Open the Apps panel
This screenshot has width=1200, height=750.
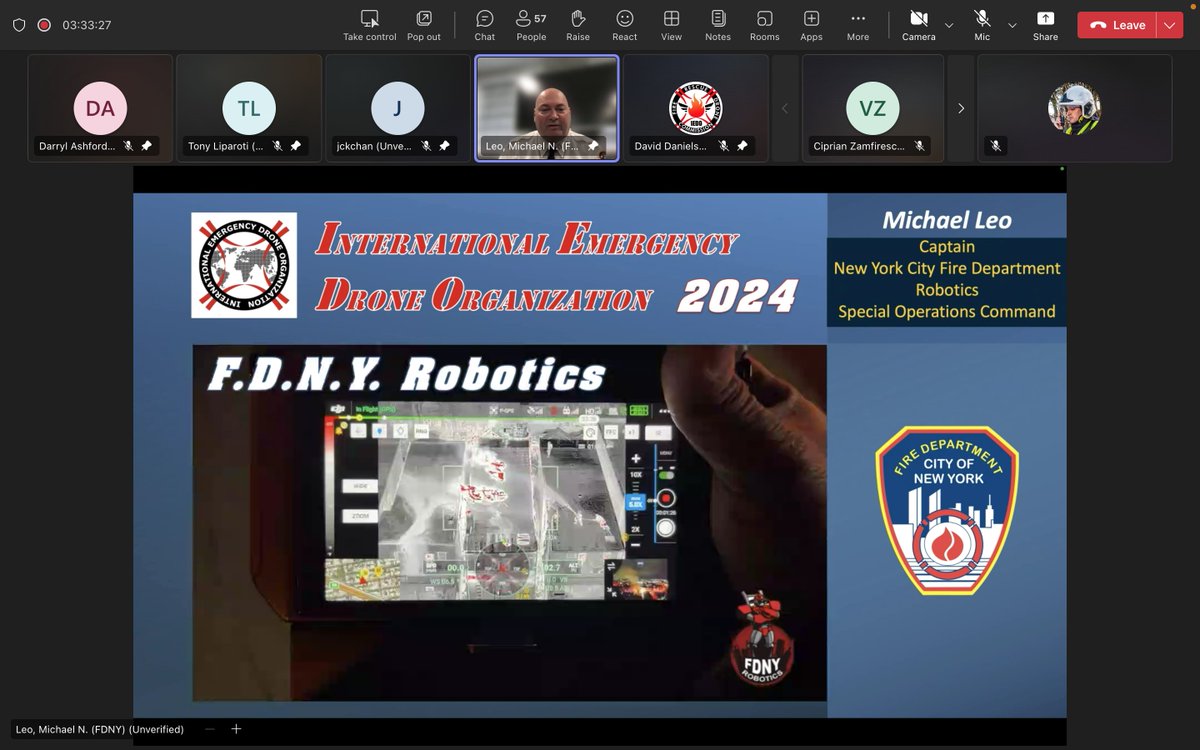pos(812,25)
